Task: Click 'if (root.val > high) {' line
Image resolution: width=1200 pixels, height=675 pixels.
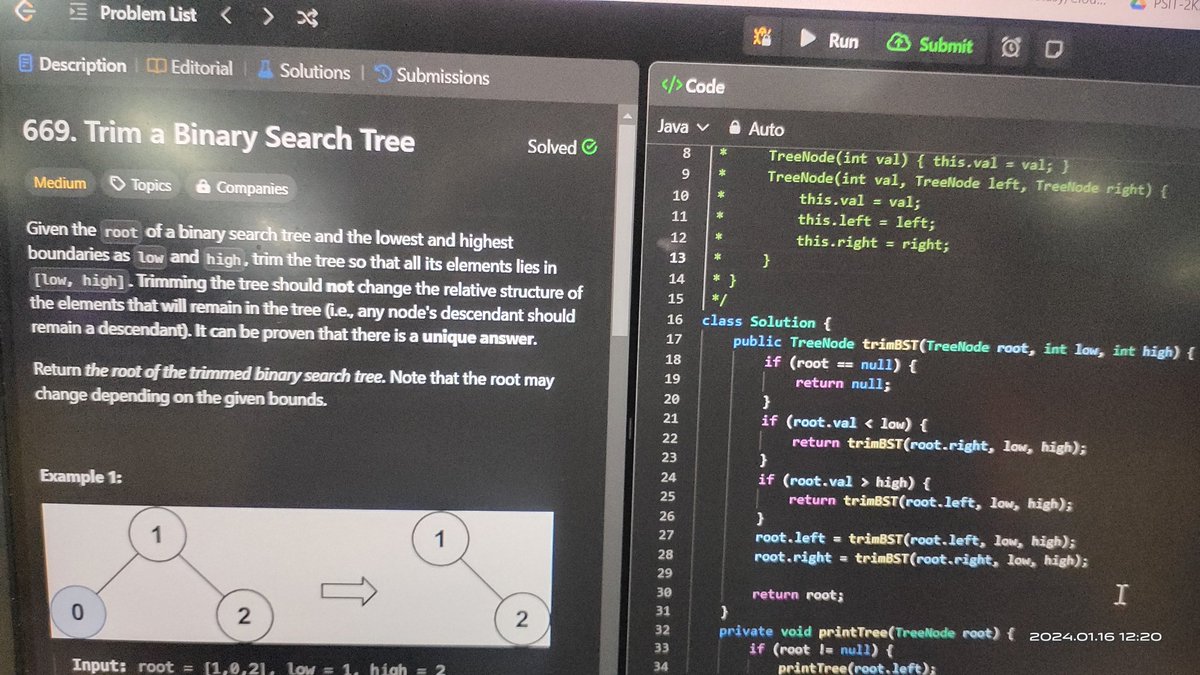Action: click(845, 481)
